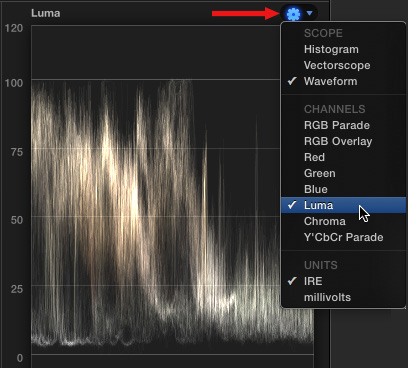
Task: Click the blue gear settings icon
Action: 293,14
